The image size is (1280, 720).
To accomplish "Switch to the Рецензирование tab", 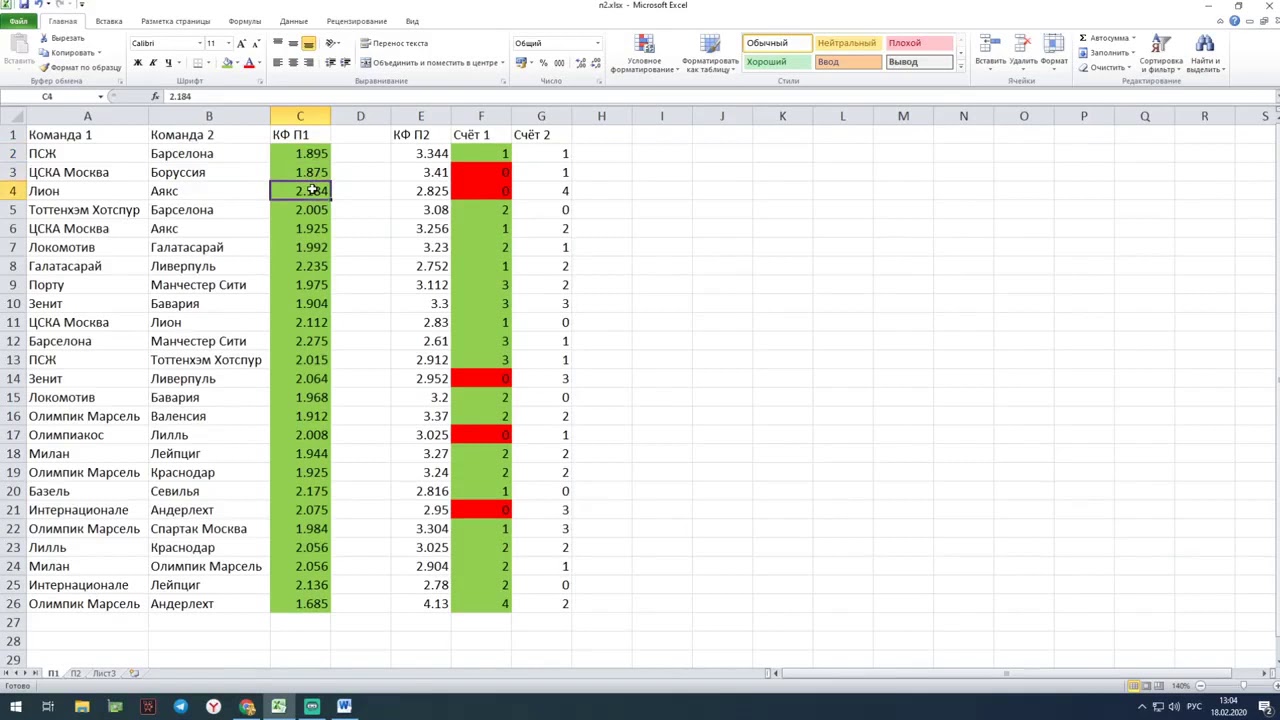I will click(x=357, y=21).
